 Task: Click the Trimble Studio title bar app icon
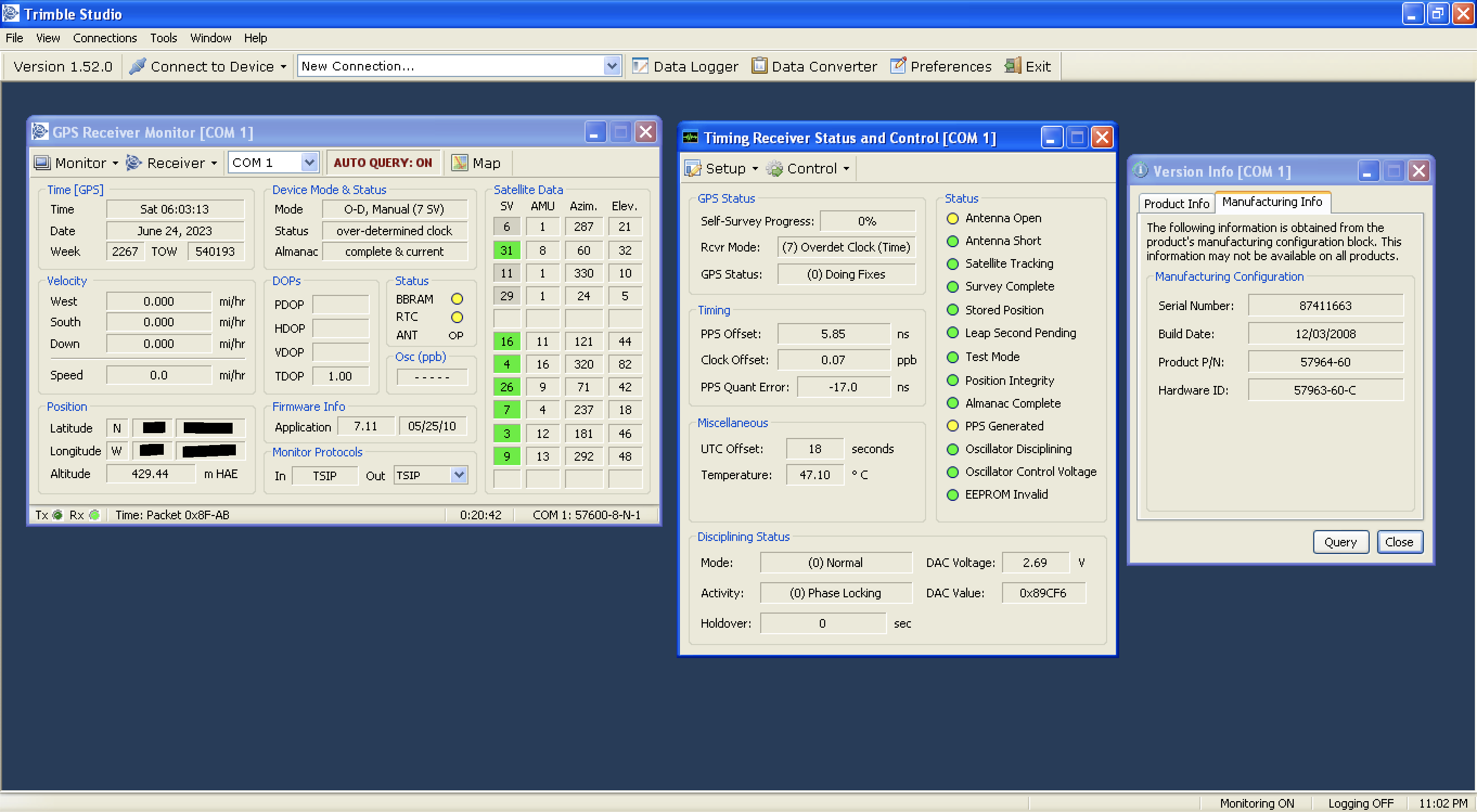(x=11, y=13)
